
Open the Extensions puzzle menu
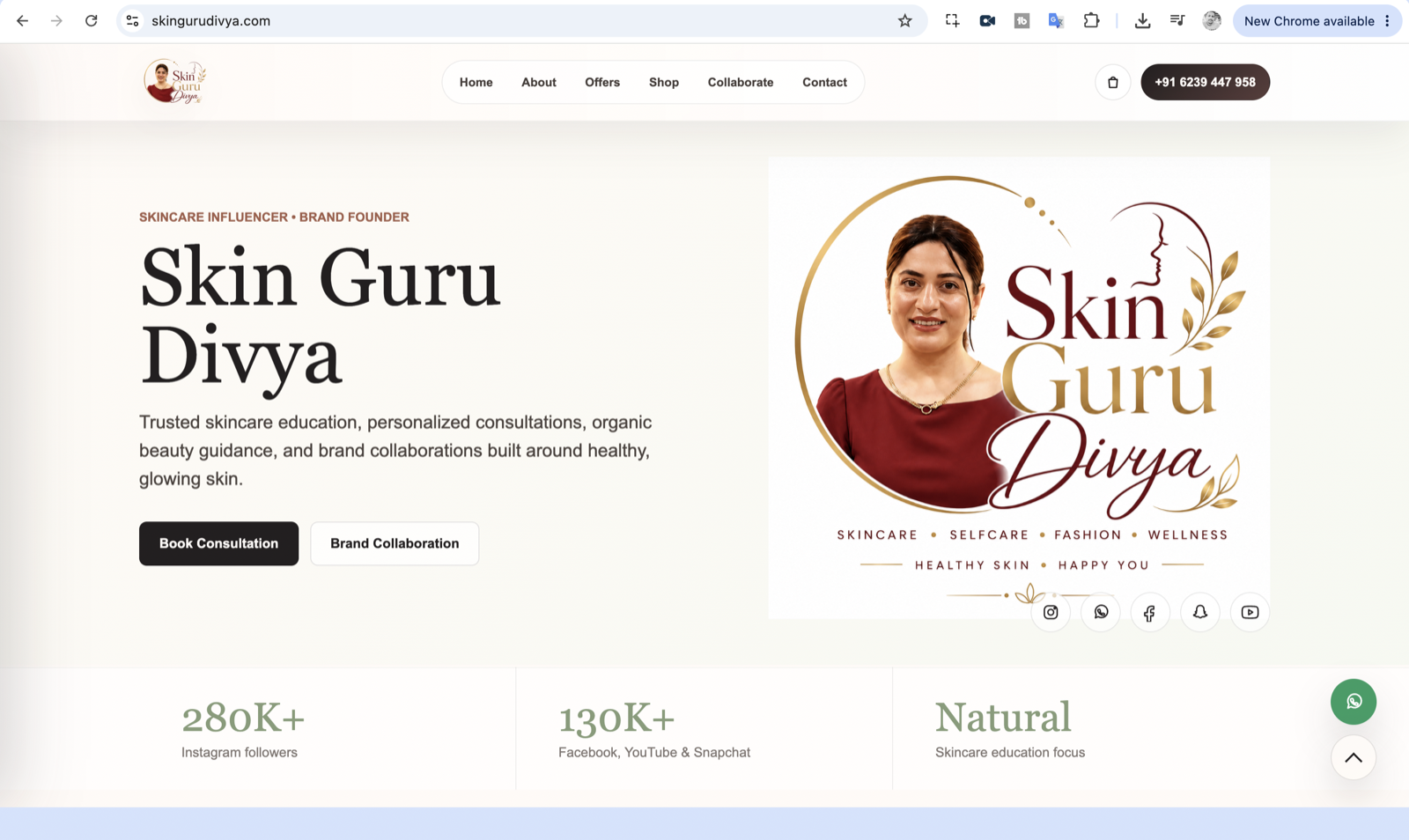[1091, 20]
